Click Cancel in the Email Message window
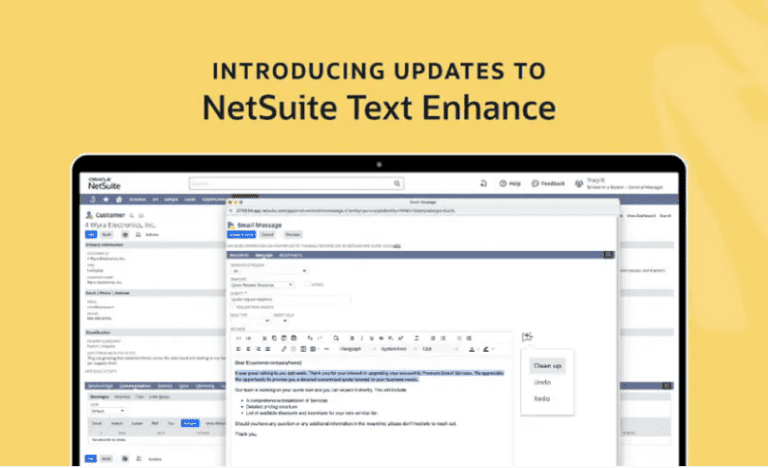Screen dimensions: 768x468 pyautogui.click(x=267, y=235)
